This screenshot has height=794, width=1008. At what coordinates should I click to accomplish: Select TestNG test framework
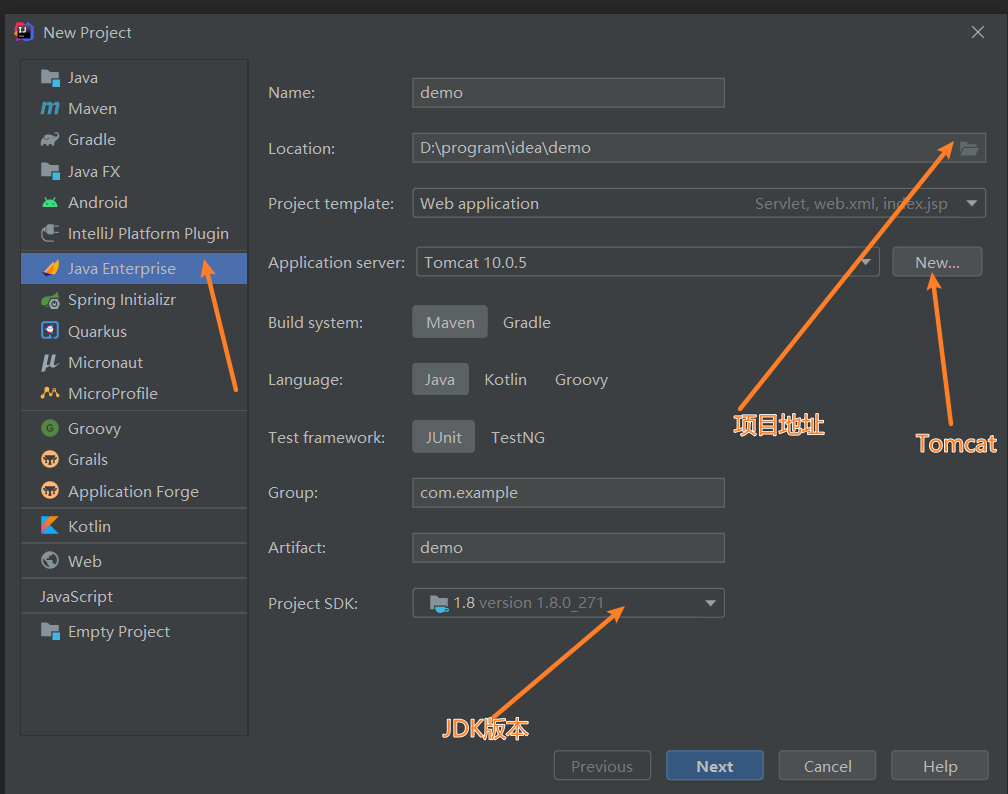click(x=518, y=437)
